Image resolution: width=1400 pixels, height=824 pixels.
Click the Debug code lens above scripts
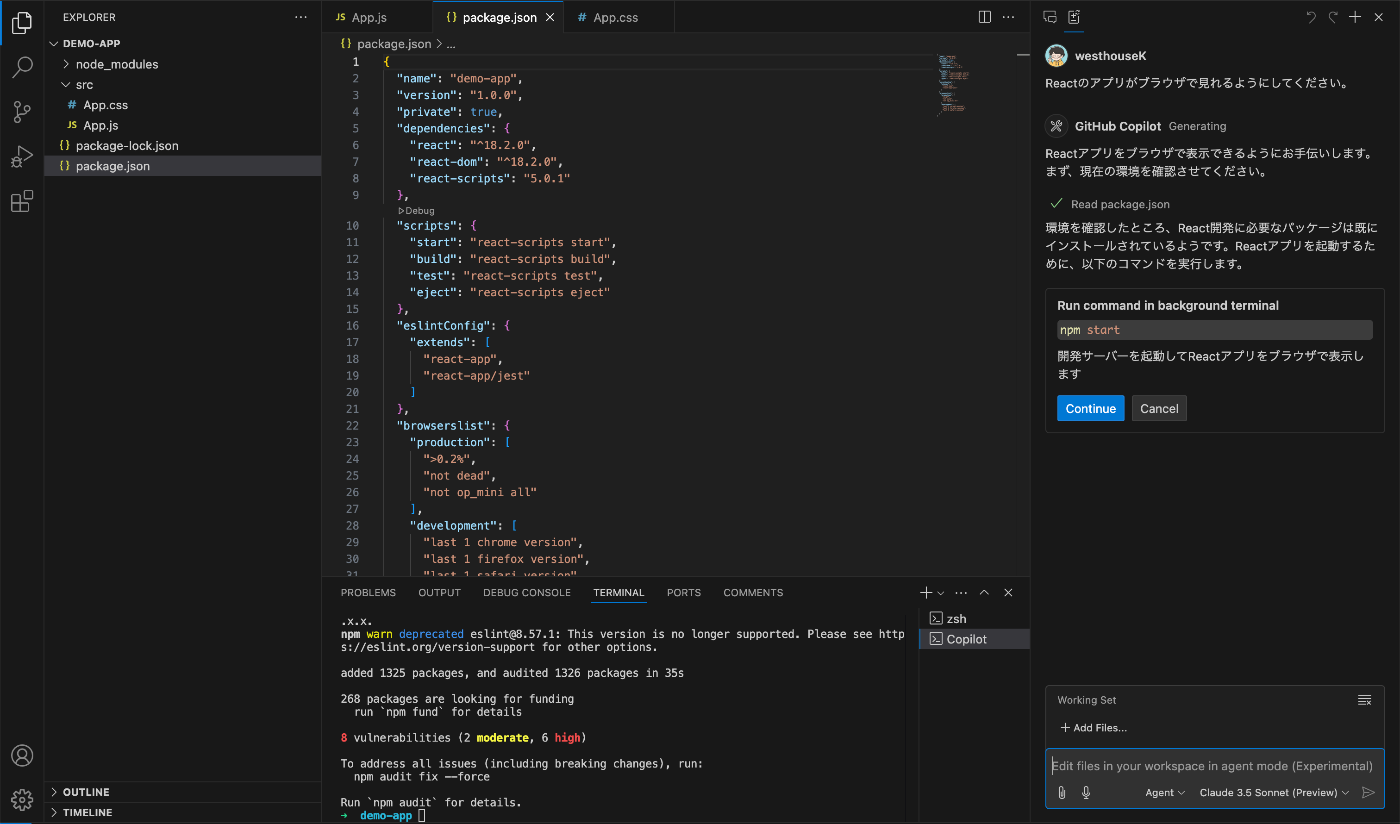[x=416, y=211]
